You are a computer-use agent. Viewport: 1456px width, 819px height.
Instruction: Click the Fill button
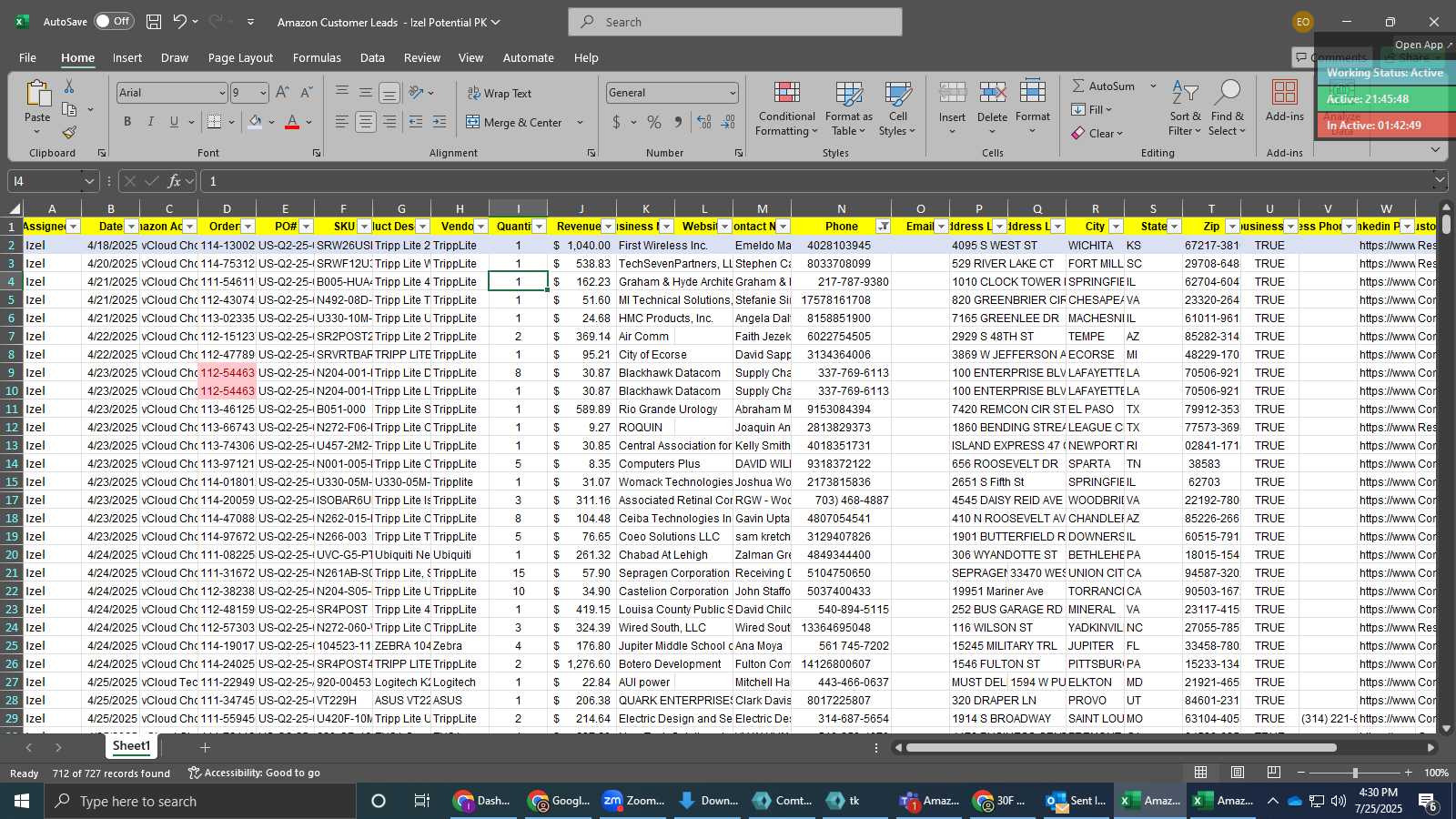pyautogui.click(x=1092, y=109)
